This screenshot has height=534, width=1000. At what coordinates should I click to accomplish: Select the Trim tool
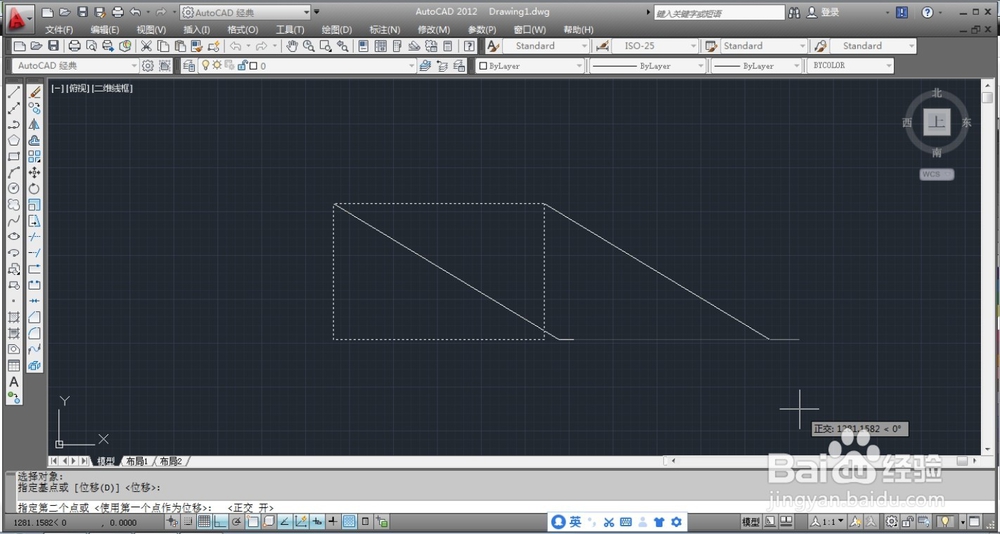pyautogui.click(x=34, y=237)
